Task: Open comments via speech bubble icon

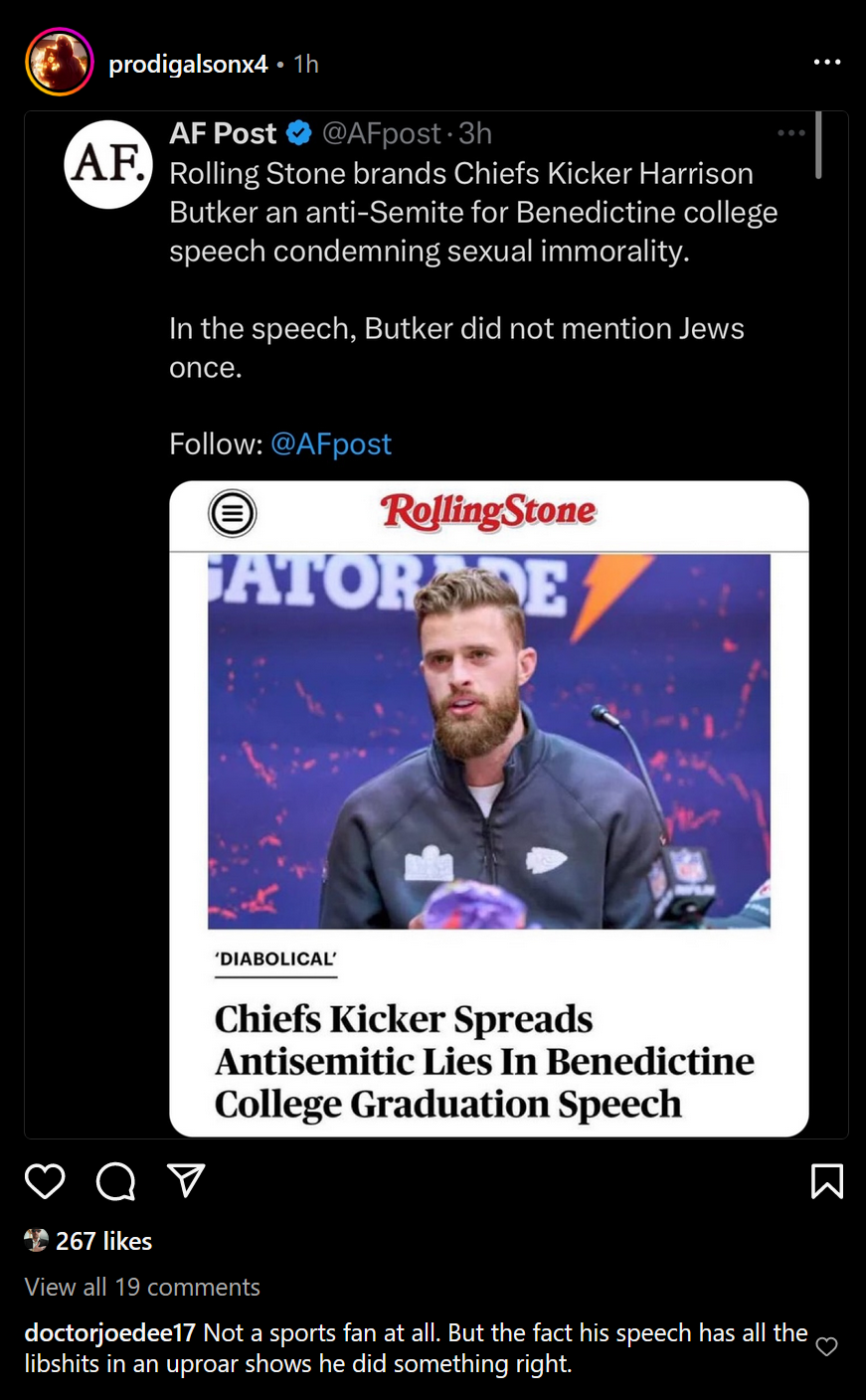Action: (x=115, y=1181)
